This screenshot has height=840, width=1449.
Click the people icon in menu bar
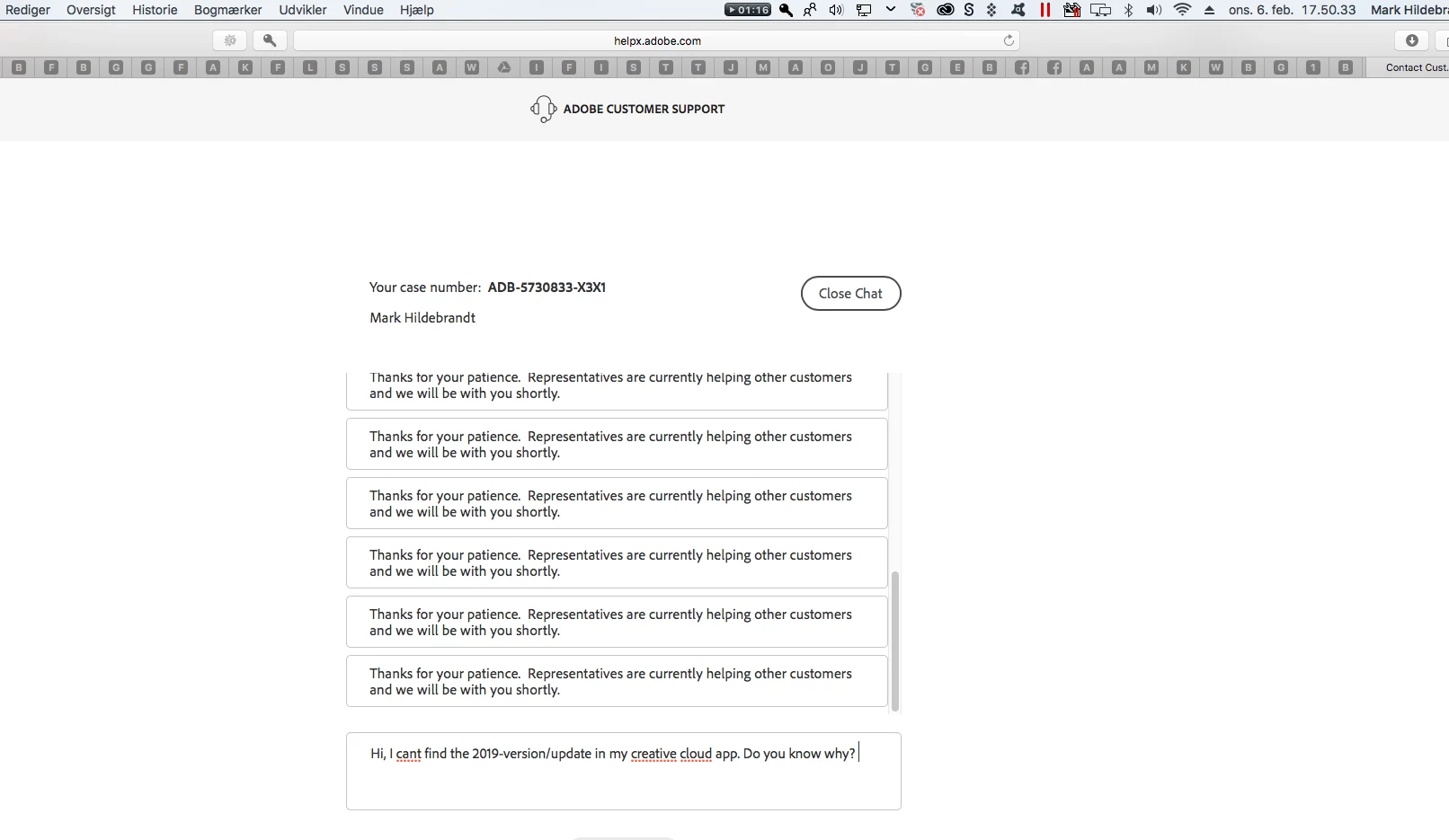[x=810, y=10]
